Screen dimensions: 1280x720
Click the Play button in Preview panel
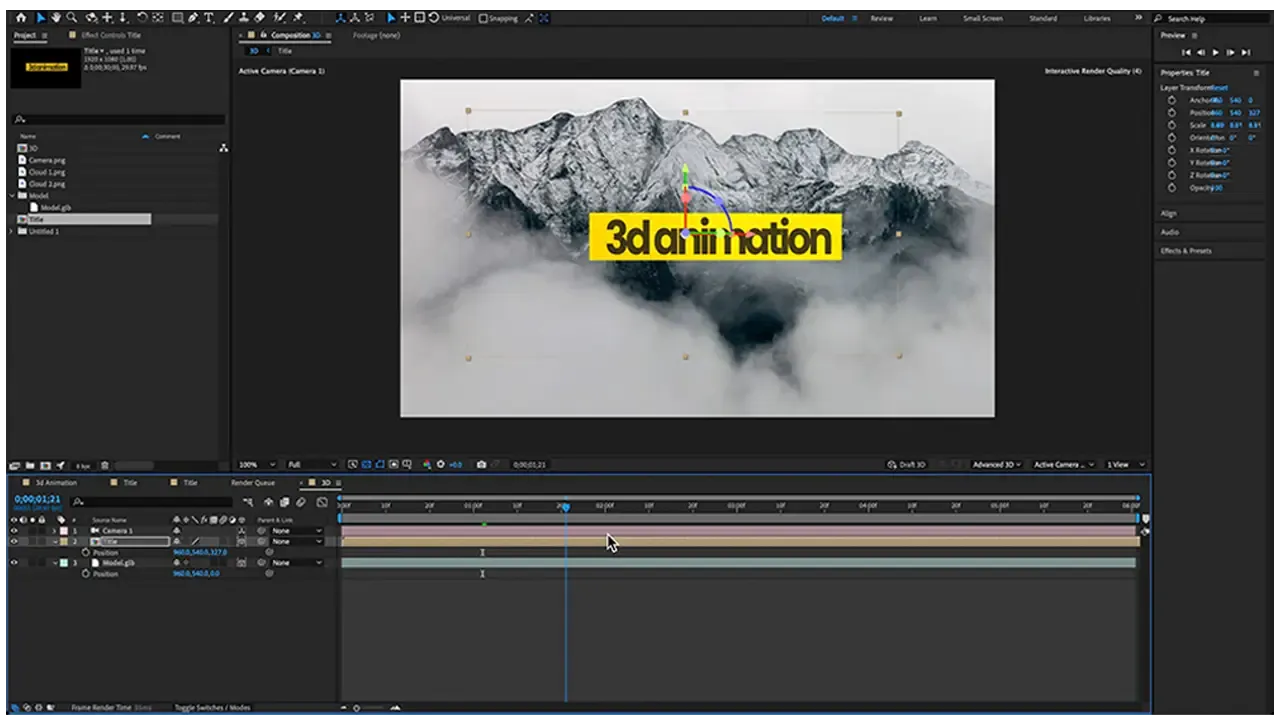click(x=1216, y=52)
